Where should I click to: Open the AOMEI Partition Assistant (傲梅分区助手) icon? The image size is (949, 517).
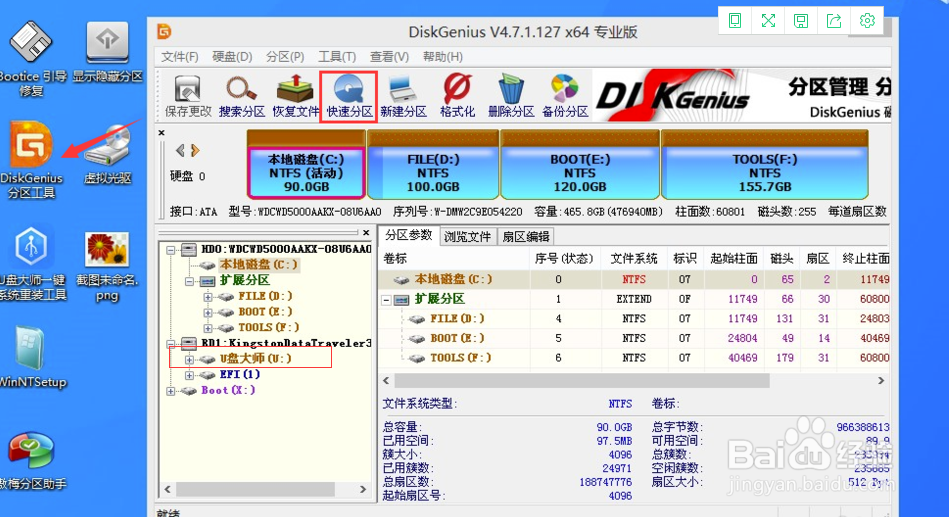[32, 460]
